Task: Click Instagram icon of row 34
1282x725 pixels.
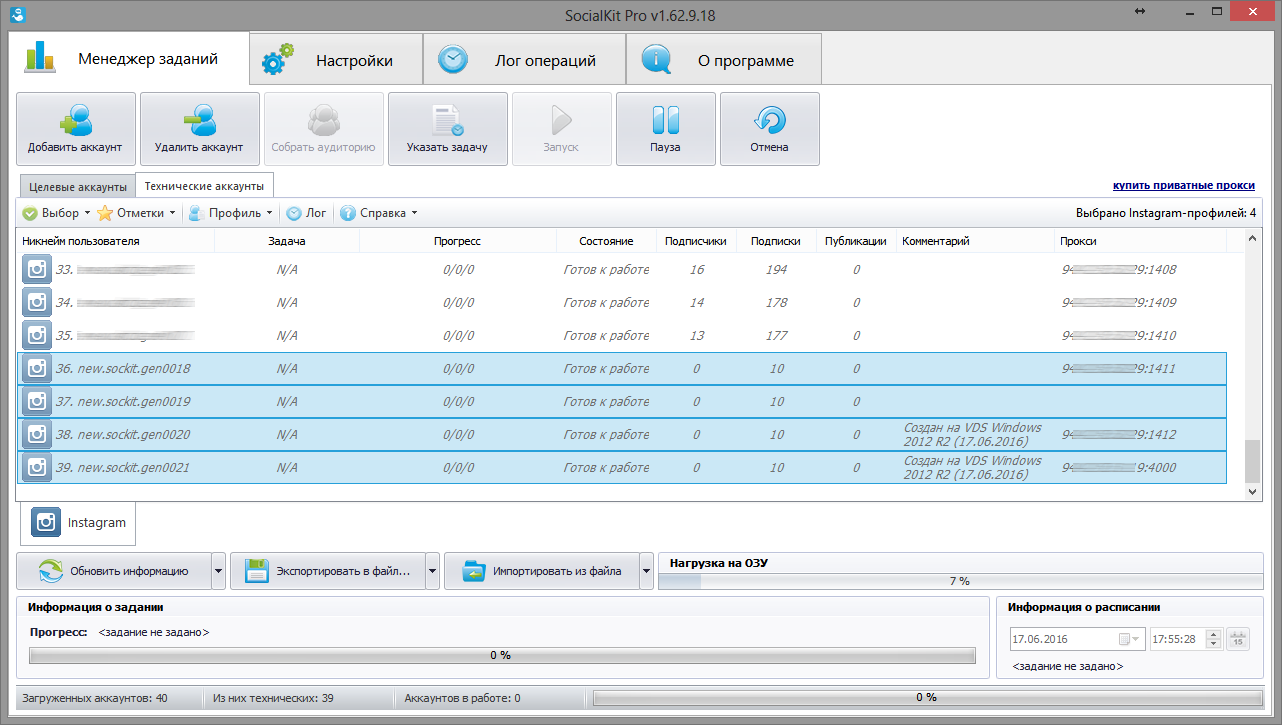Action: [x=37, y=302]
